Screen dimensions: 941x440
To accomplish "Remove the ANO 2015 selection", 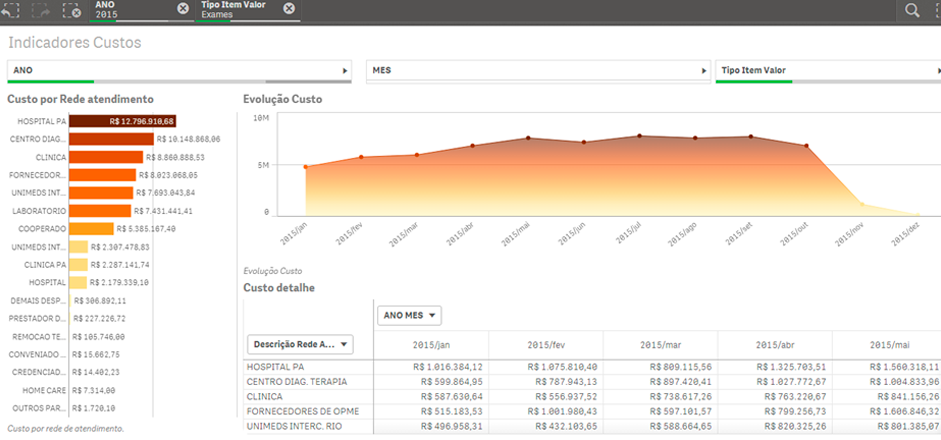I will point(182,9).
